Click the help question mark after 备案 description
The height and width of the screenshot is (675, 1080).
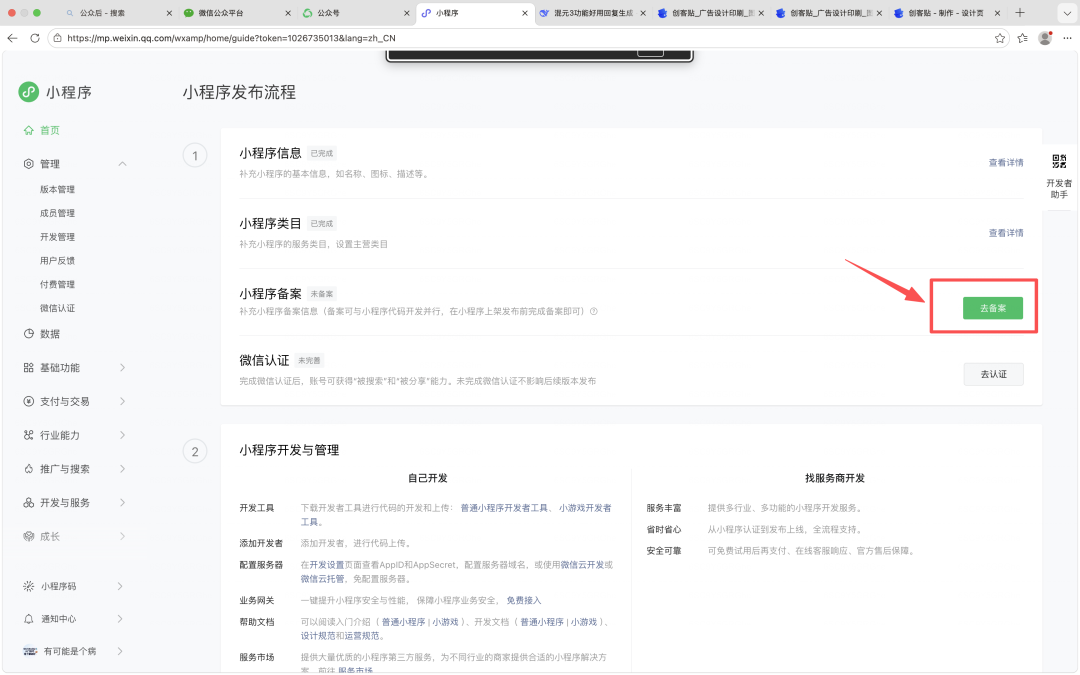594,311
